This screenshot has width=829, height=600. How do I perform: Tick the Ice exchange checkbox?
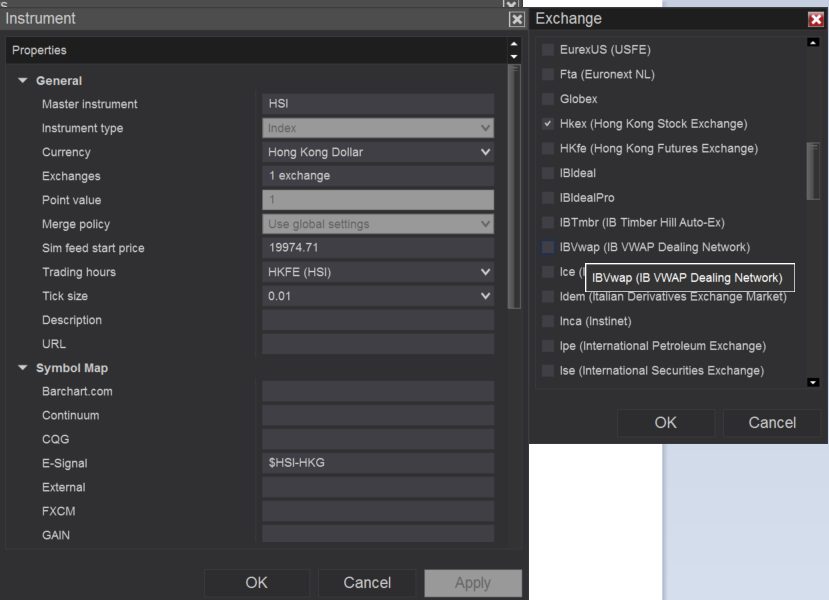coord(548,272)
